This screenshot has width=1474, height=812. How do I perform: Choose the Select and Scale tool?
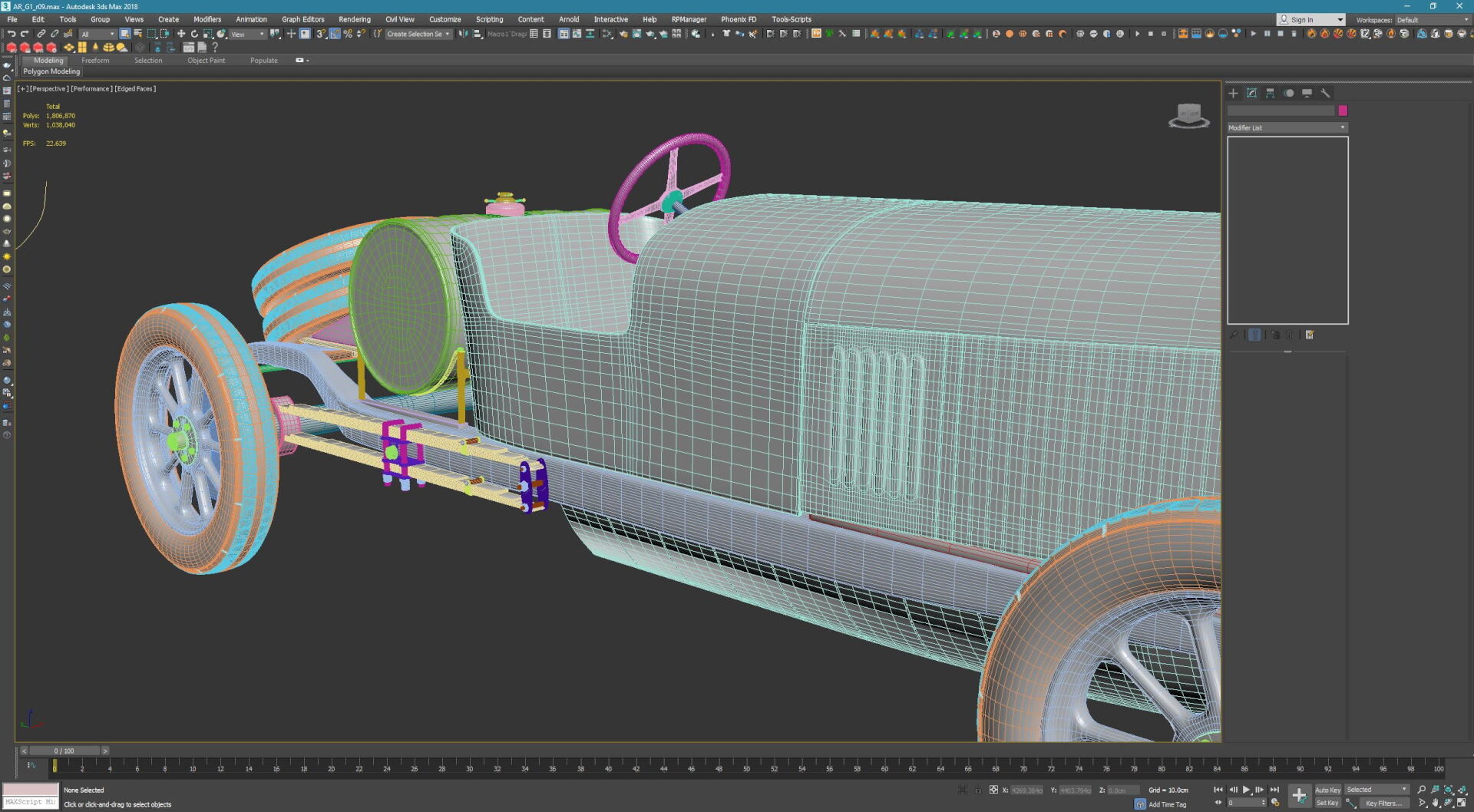207,34
